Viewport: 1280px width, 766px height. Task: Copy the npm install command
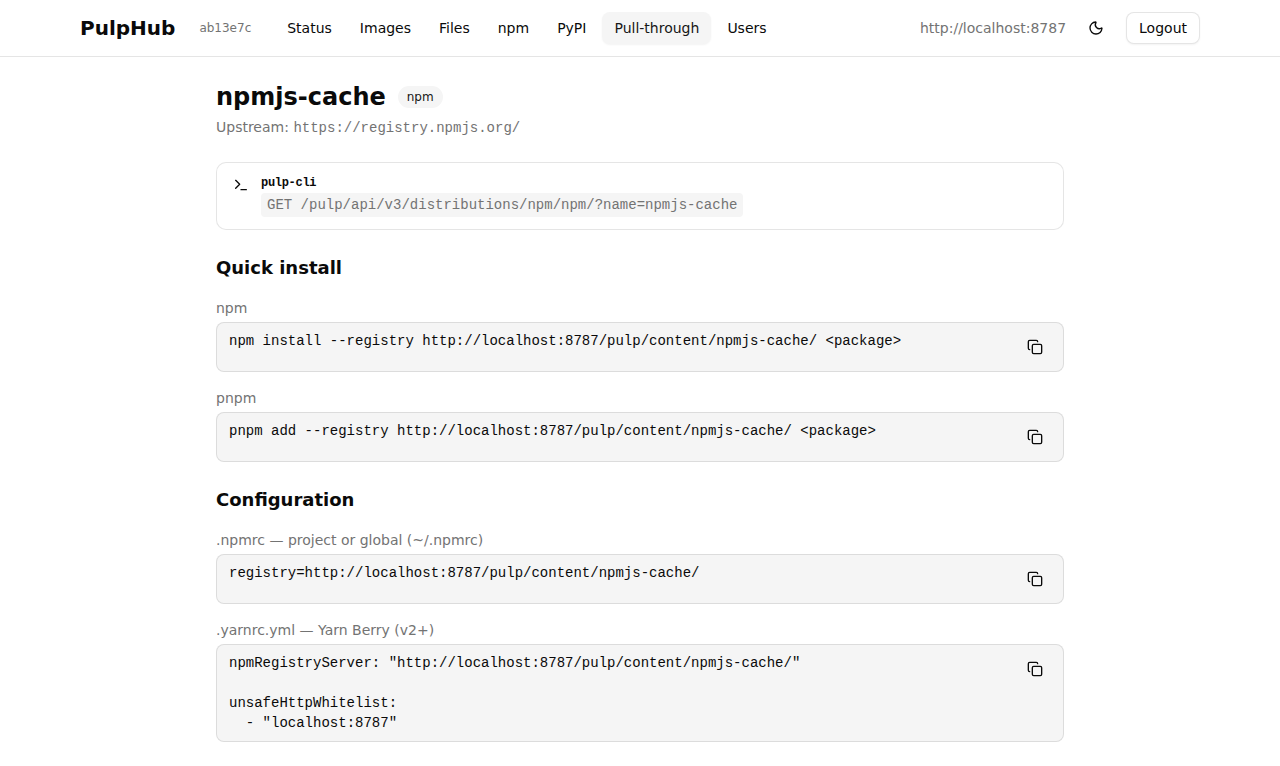1034,346
